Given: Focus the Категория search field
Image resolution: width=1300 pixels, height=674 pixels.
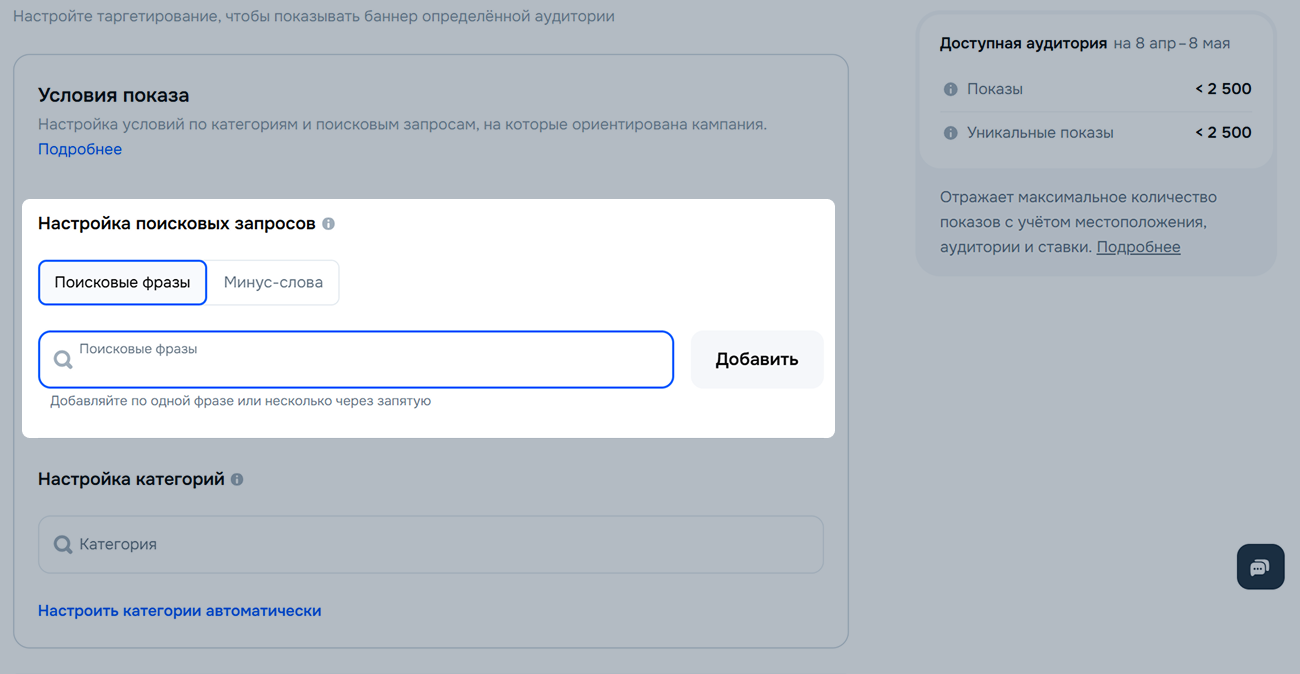Looking at the screenshot, I should click(440, 545).
